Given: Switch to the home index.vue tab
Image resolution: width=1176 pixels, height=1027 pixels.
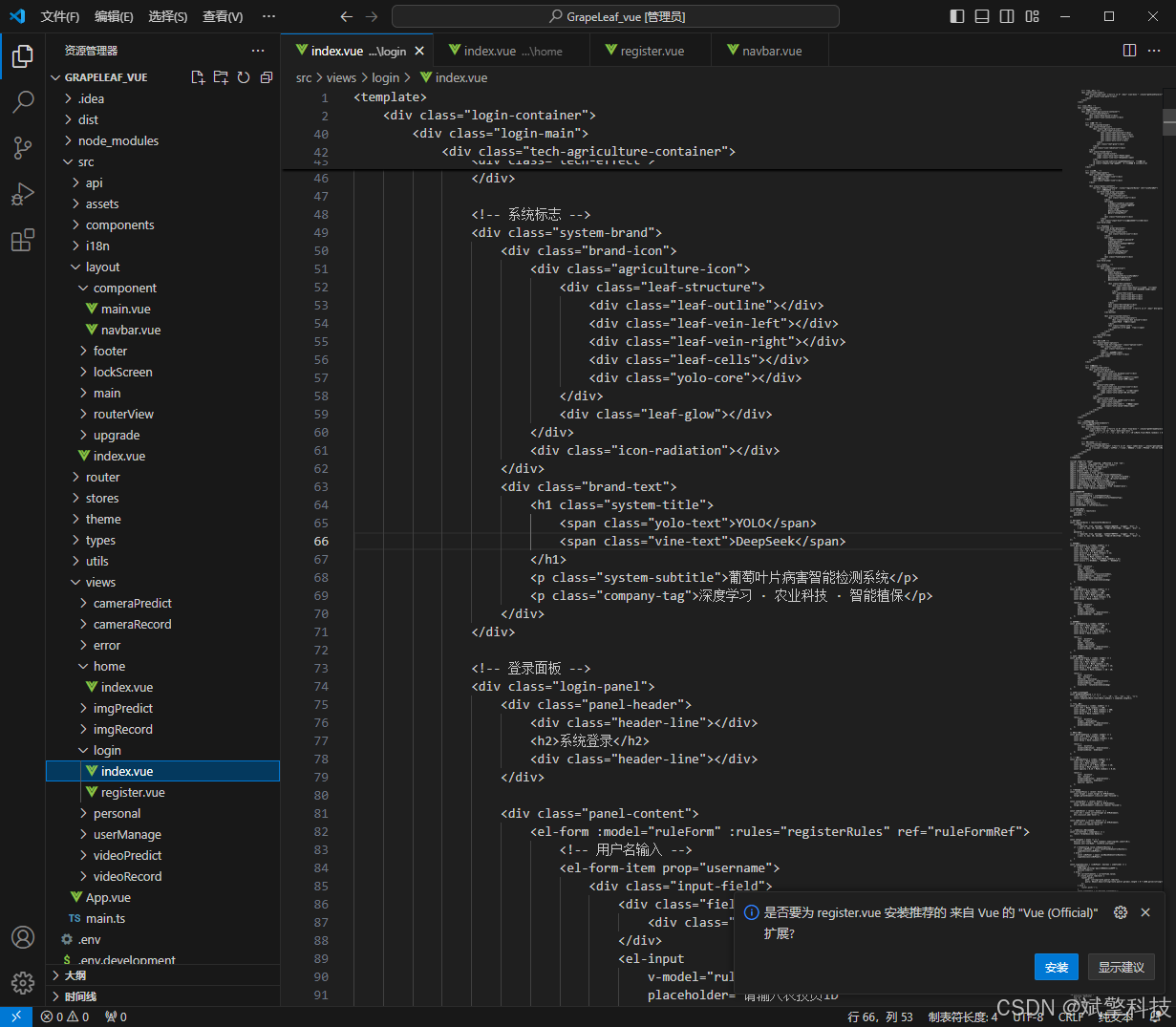Looking at the screenshot, I should pos(512,51).
